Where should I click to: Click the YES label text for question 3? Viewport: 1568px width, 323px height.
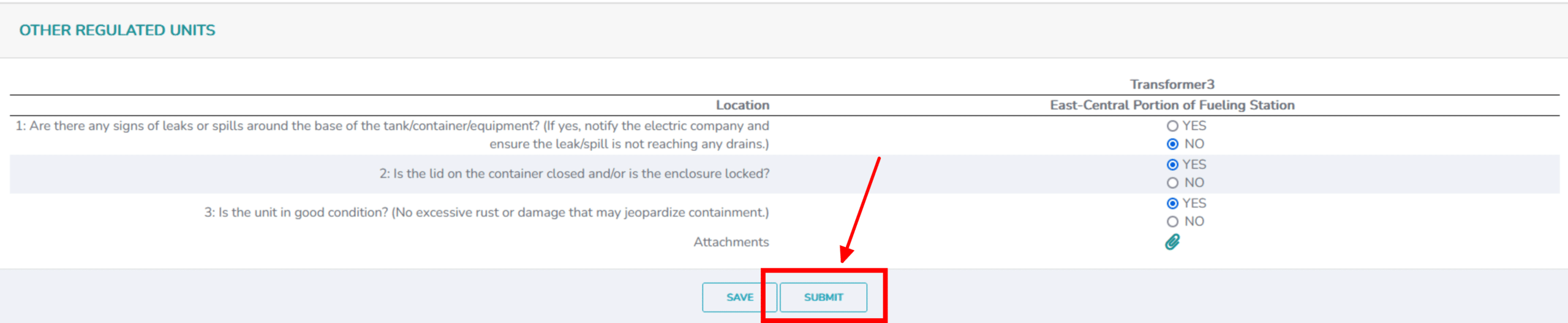(1194, 203)
